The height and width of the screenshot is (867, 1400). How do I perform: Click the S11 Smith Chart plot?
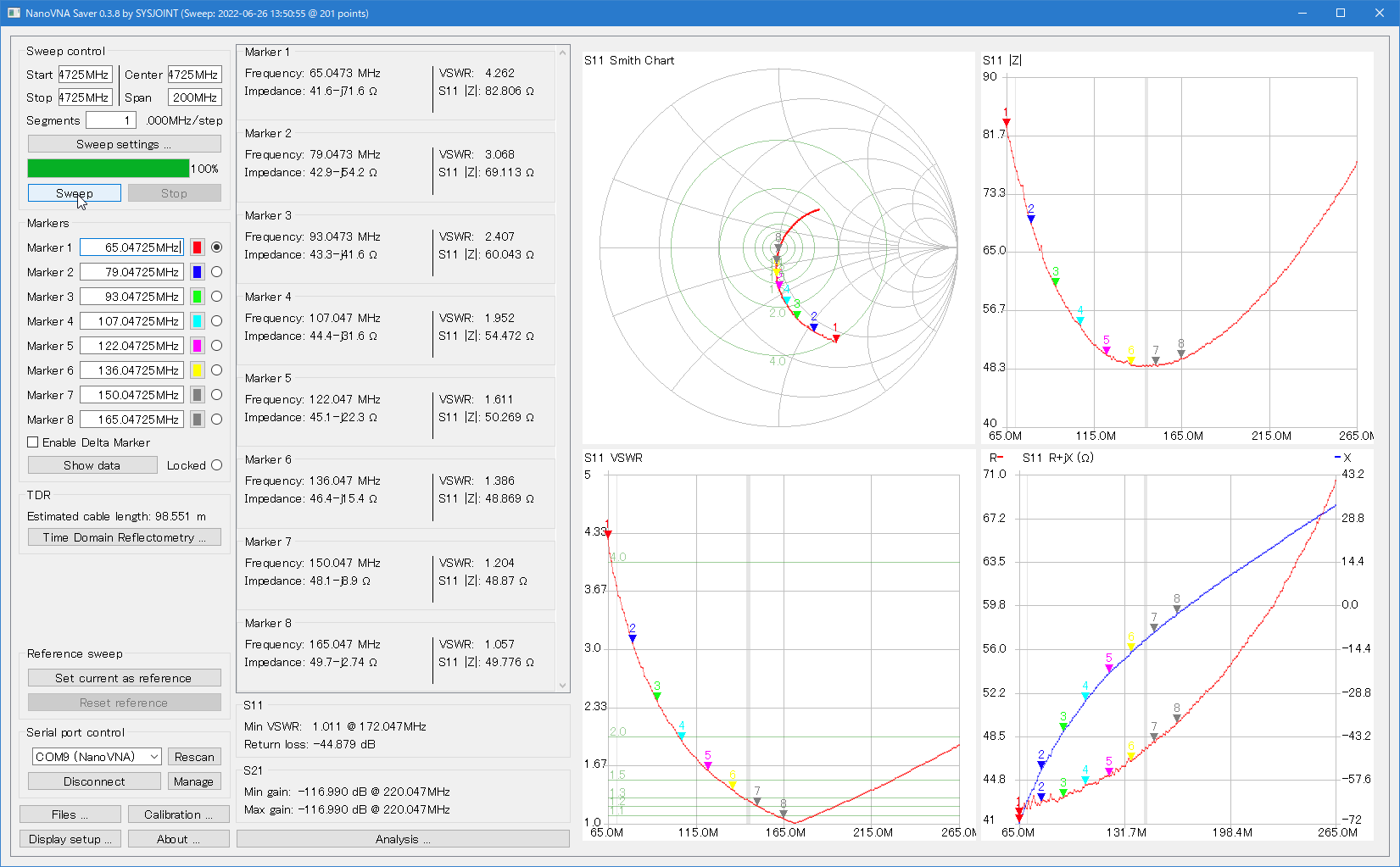(x=778, y=247)
